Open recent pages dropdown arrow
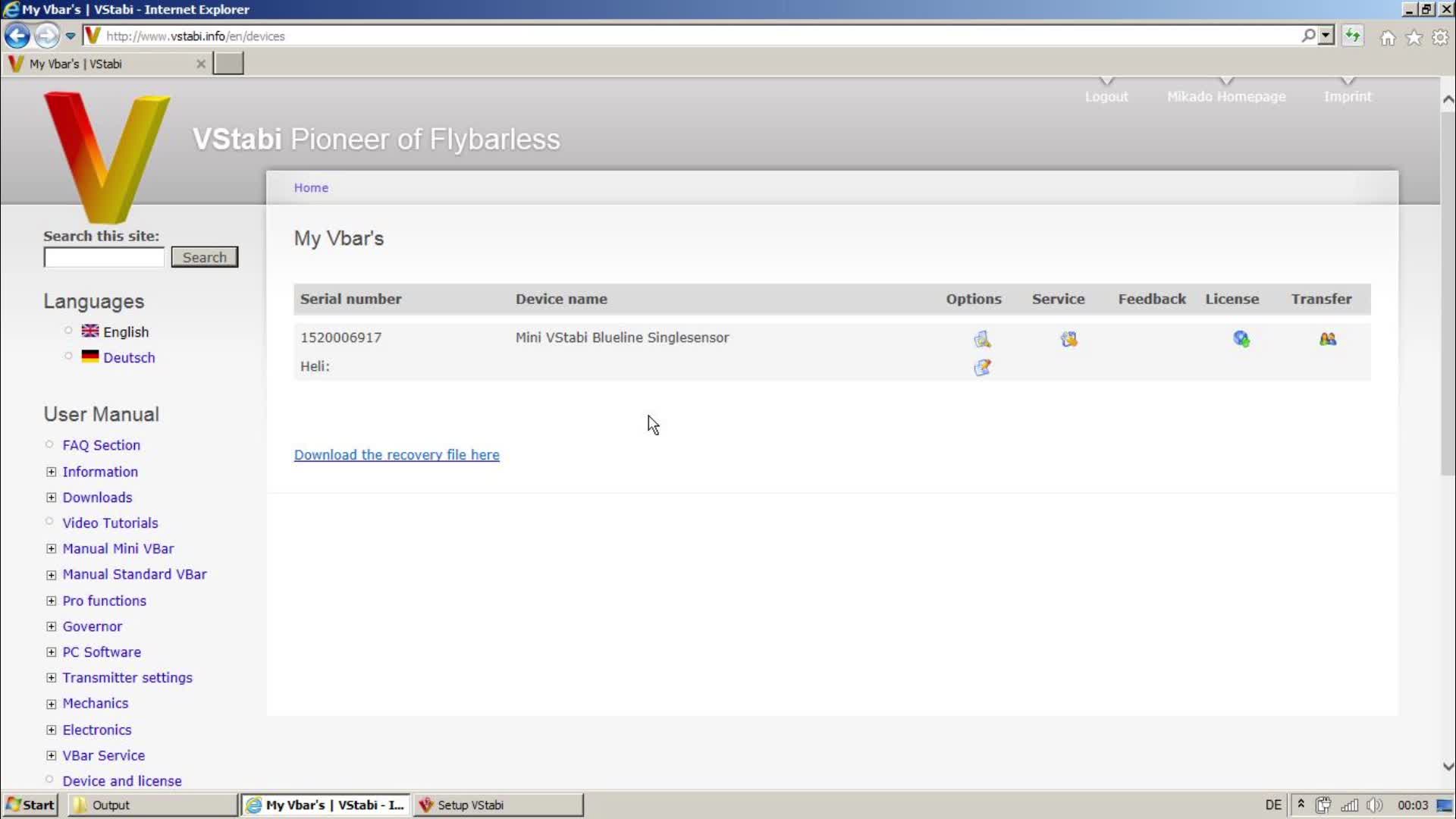 click(x=70, y=36)
